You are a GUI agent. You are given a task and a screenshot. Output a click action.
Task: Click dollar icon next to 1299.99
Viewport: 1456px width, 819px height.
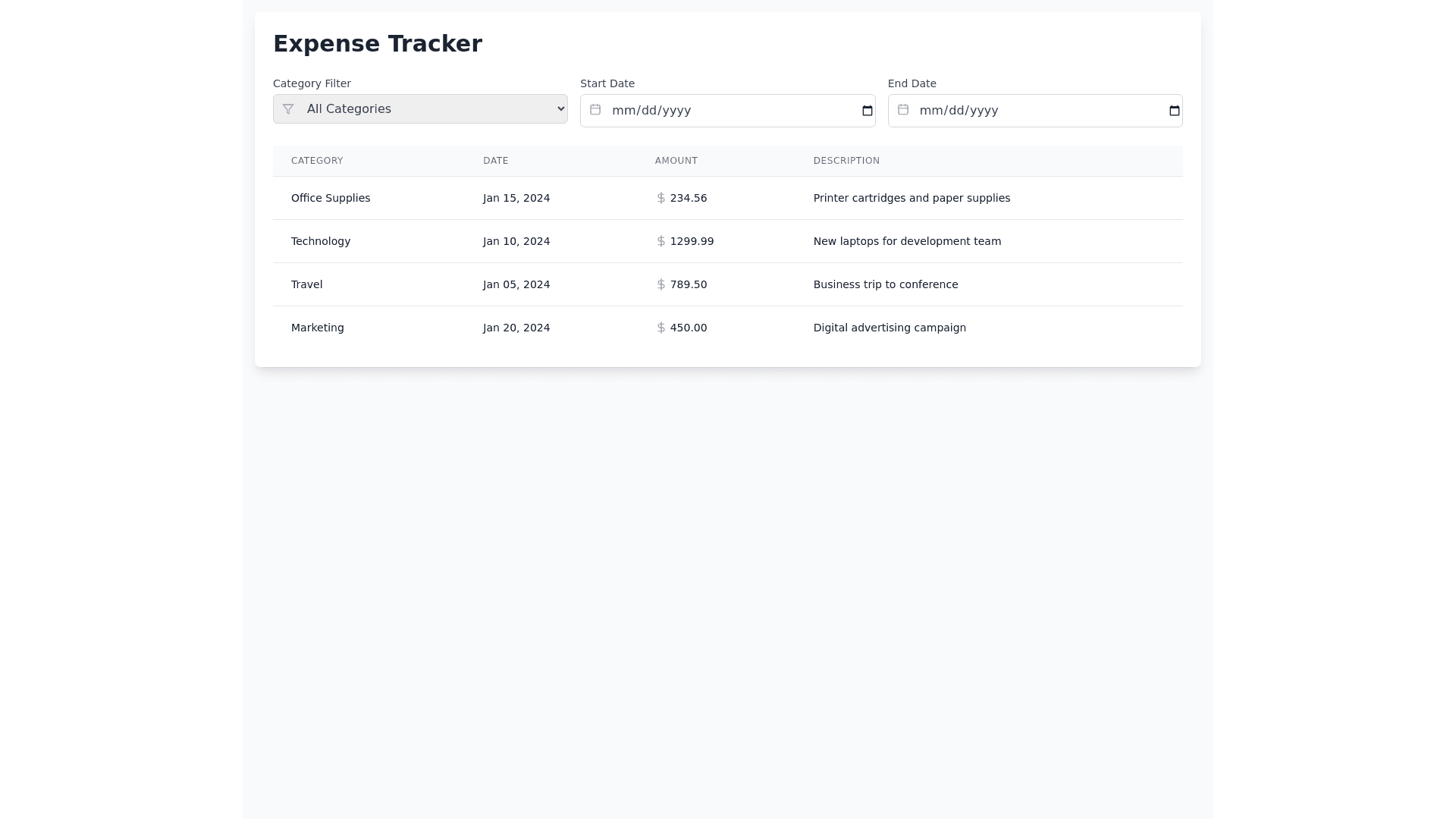coord(661,241)
